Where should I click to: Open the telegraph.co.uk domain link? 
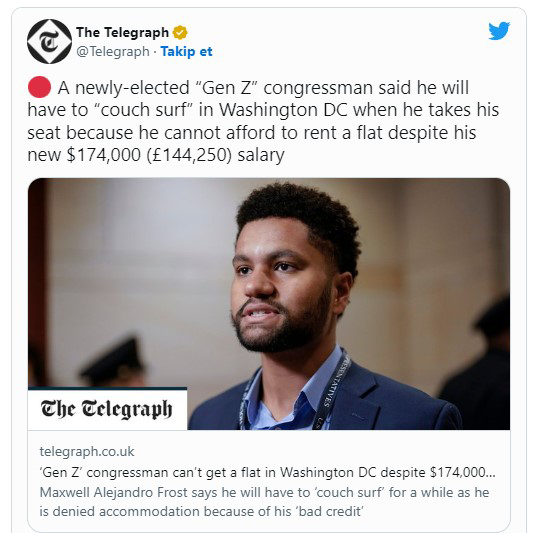tap(87, 451)
